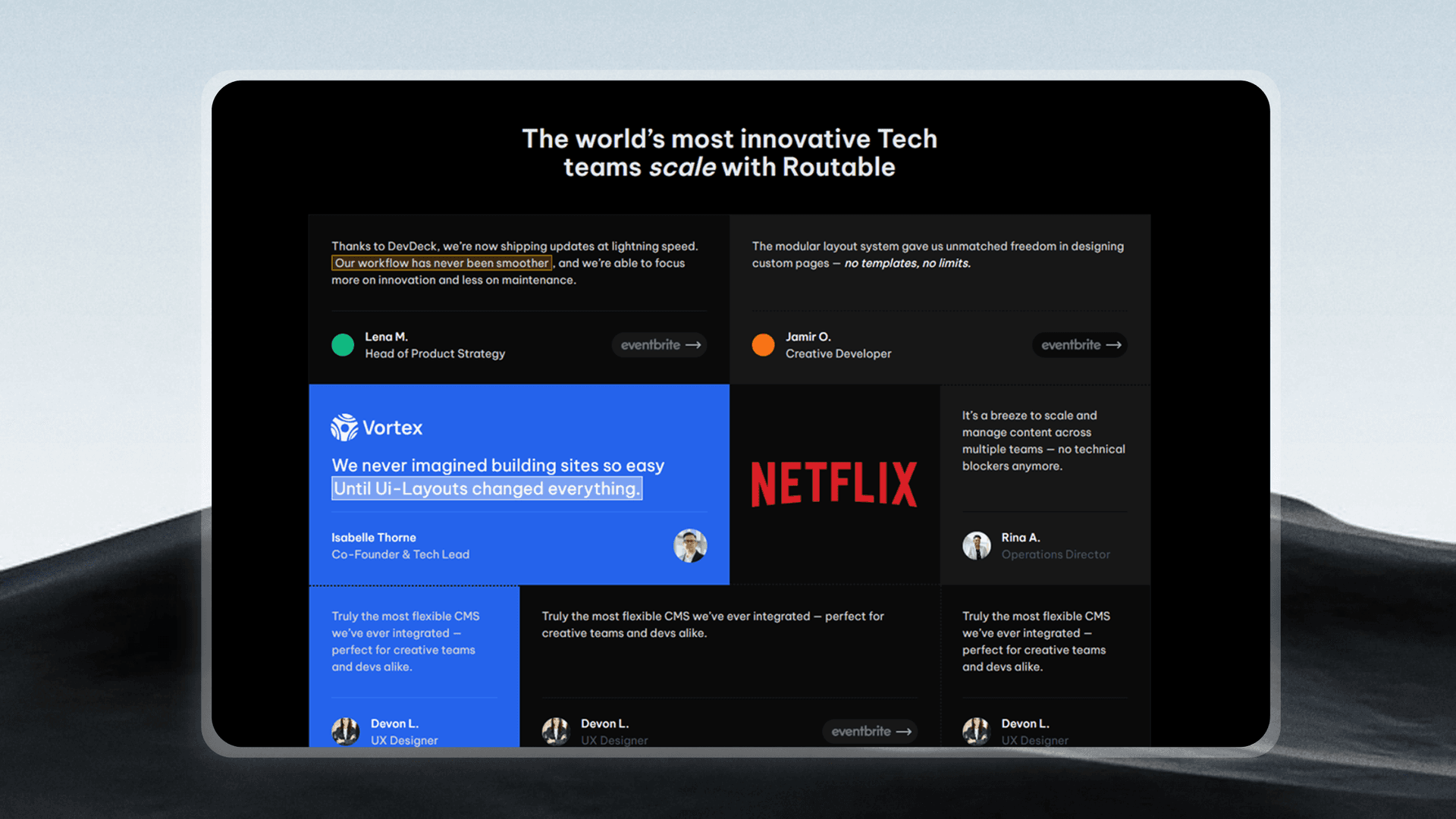Click Isabelle Thorne's profile photo
Screen dimensions: 1456x819
tap(690, 545)
